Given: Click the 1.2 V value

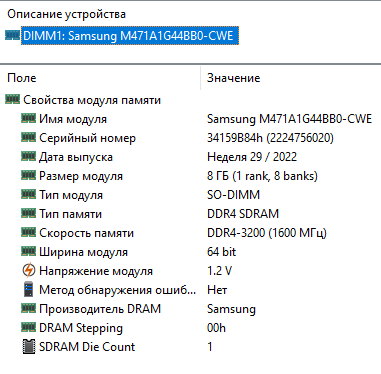Looking at the screenshot, I should (219, 271).
